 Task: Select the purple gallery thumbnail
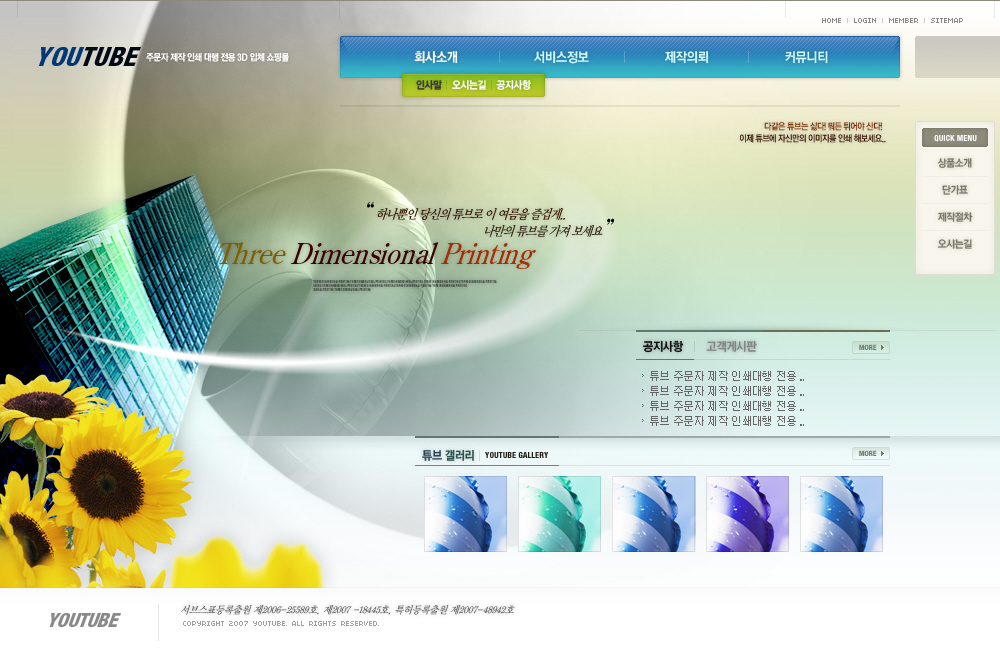coord(747,514)
